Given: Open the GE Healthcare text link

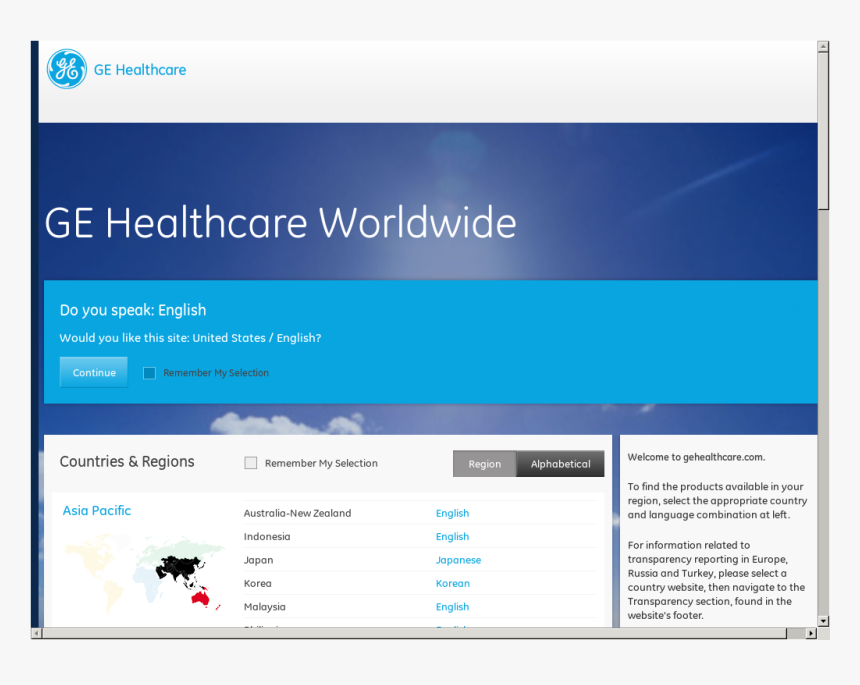Looking at the screenshot, I should tap(140, 70).
